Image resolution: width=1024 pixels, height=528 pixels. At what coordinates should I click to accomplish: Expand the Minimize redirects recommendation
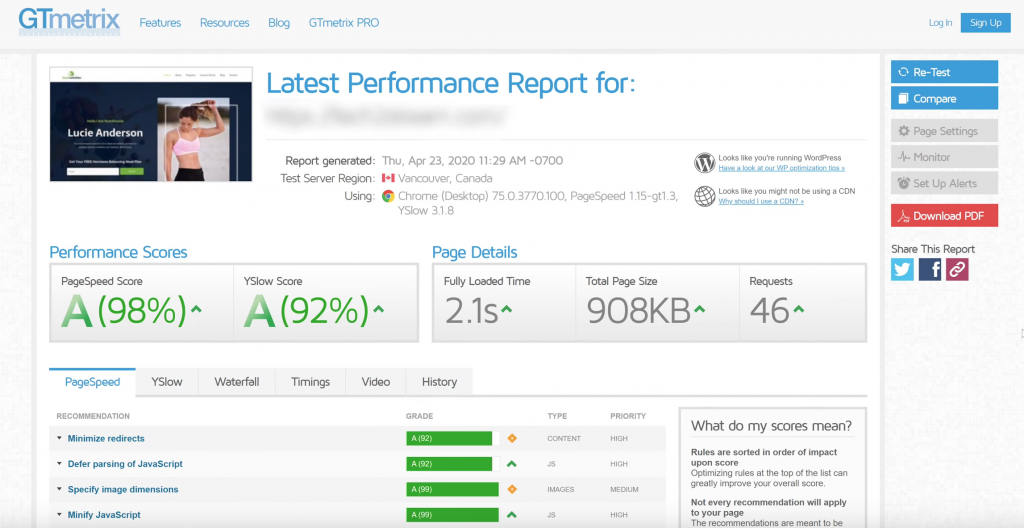tap(105, 438)
